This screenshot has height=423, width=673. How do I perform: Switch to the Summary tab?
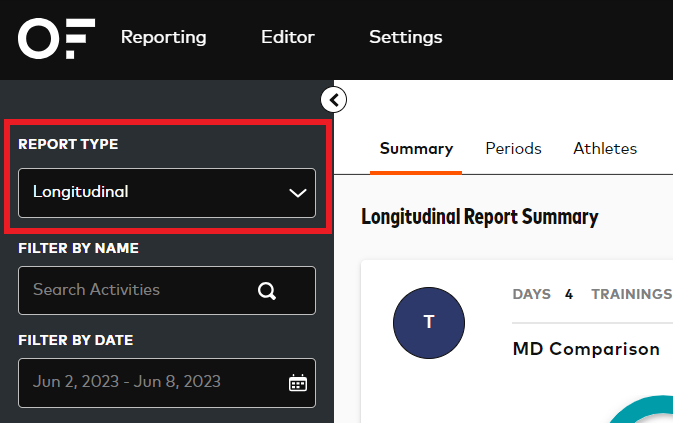(x=416, y=149)
